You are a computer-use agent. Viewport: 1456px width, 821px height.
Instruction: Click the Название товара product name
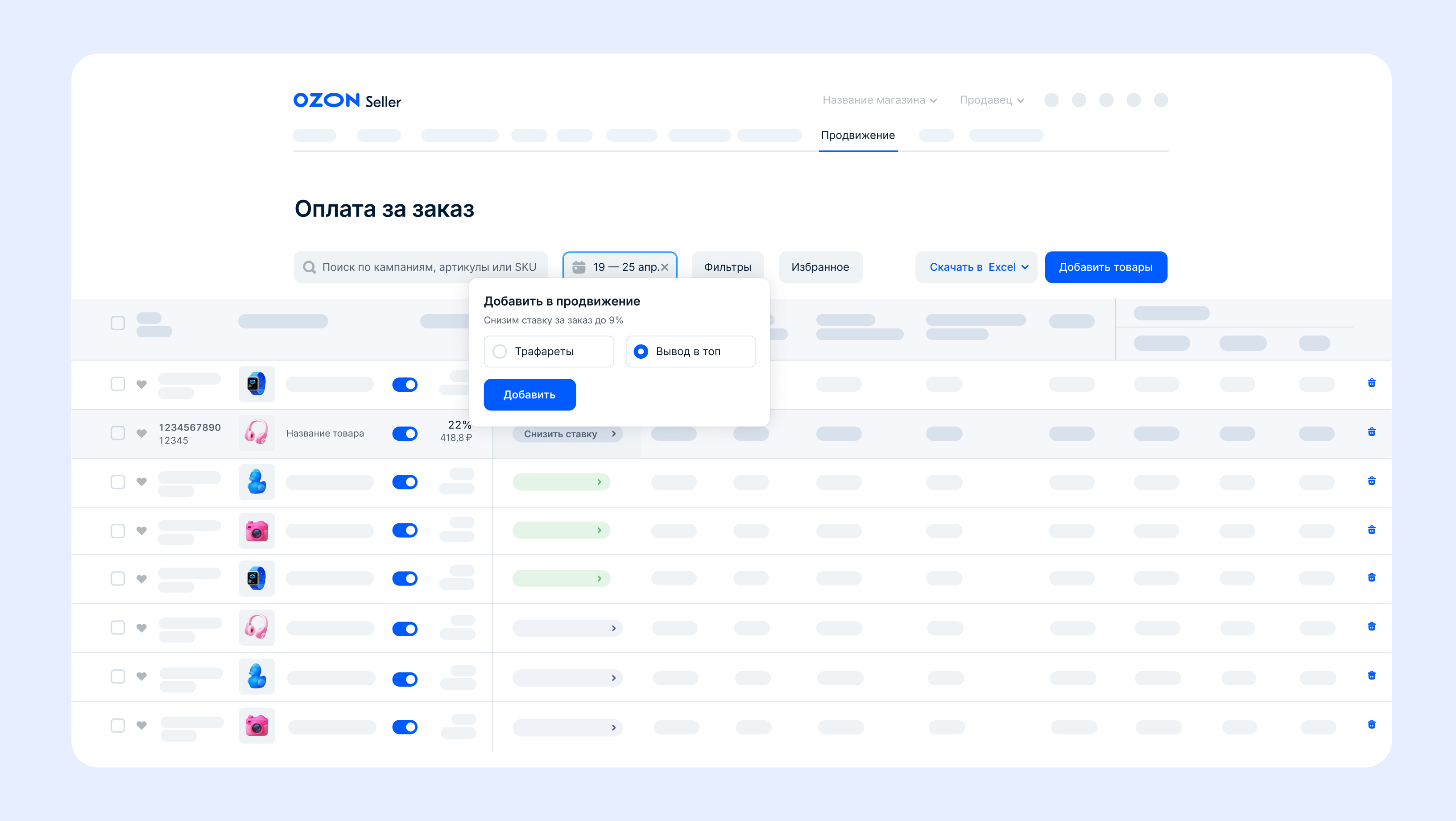325,433
